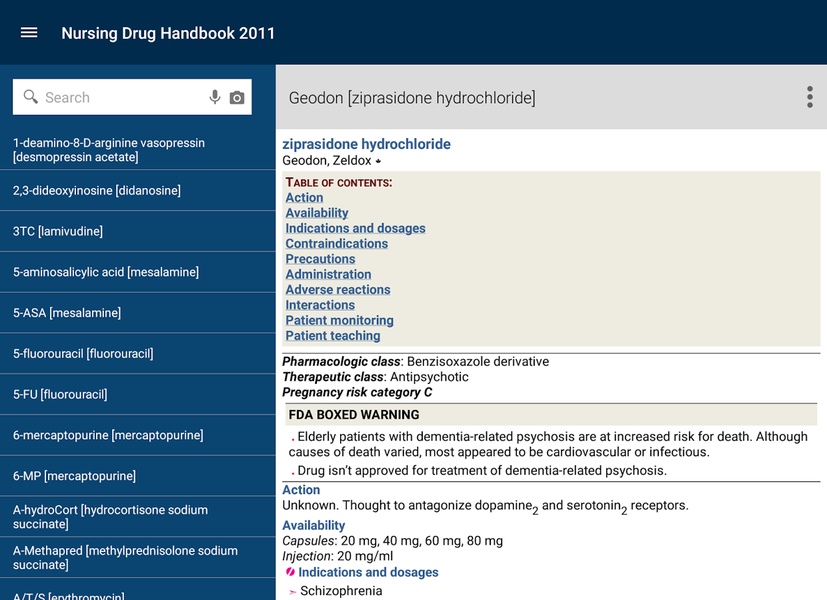Open Patient monitoring link
The height and width of the screenshot is (600, 827).
[339, 320]
